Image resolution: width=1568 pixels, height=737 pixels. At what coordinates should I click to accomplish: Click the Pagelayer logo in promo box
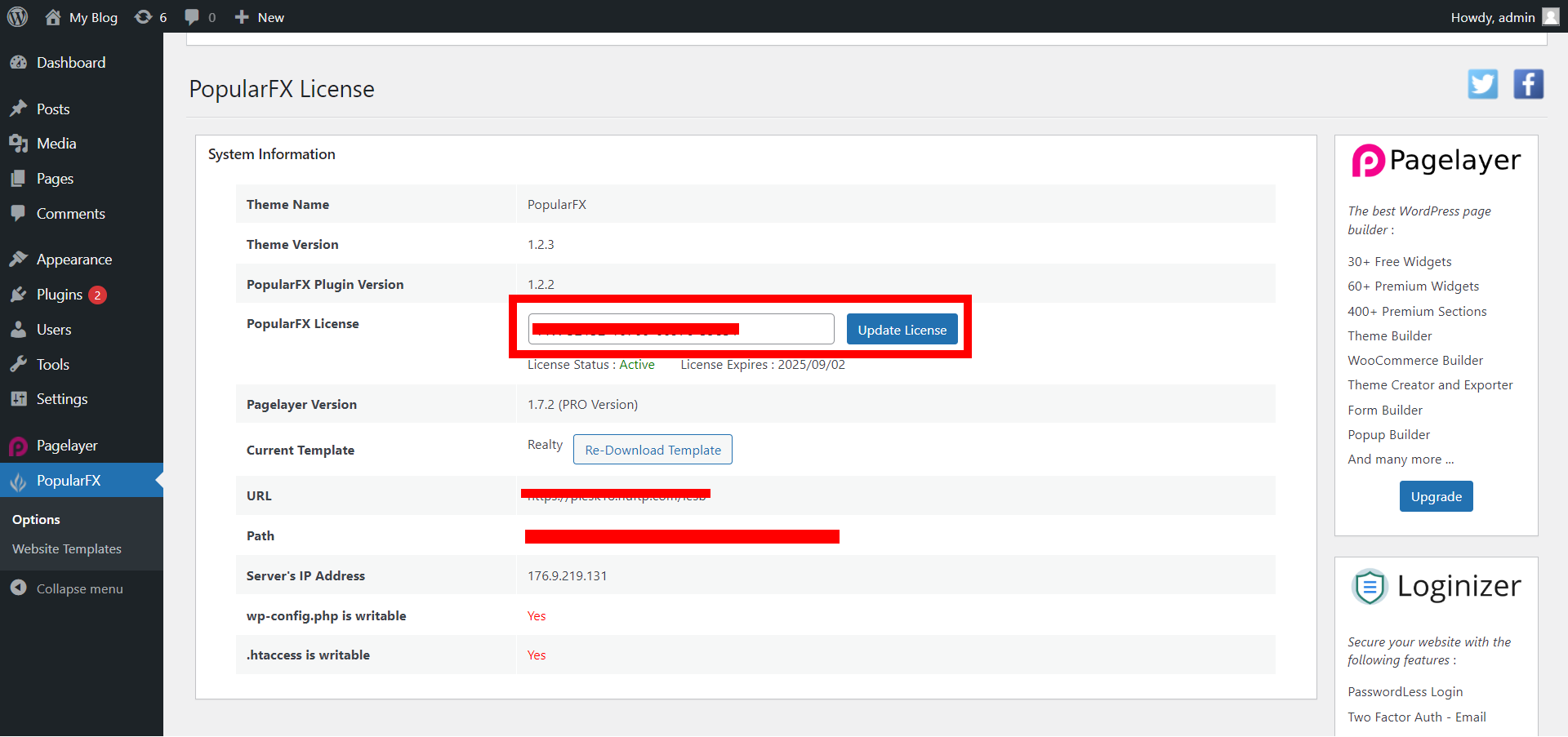click(x=1436, y=160)
